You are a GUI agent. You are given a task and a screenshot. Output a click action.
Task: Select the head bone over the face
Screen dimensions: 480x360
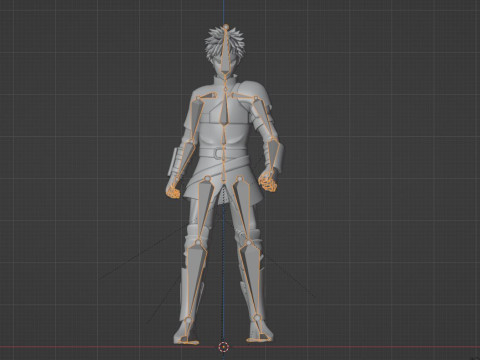tap(226, 52)
